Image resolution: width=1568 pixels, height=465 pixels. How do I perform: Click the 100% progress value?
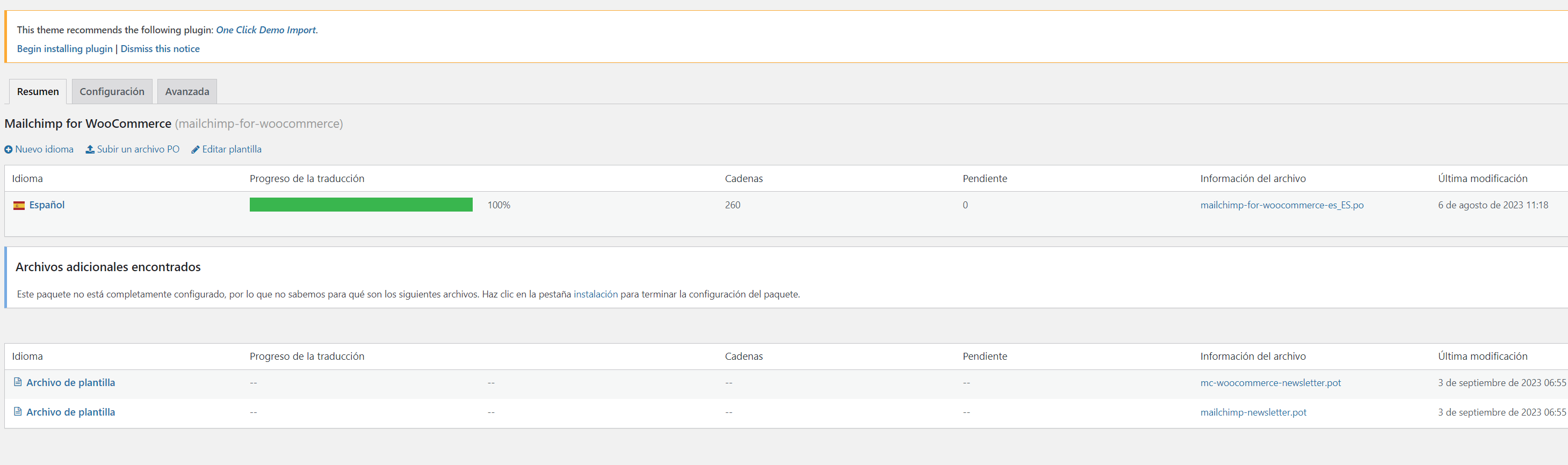tap(498, 205)
